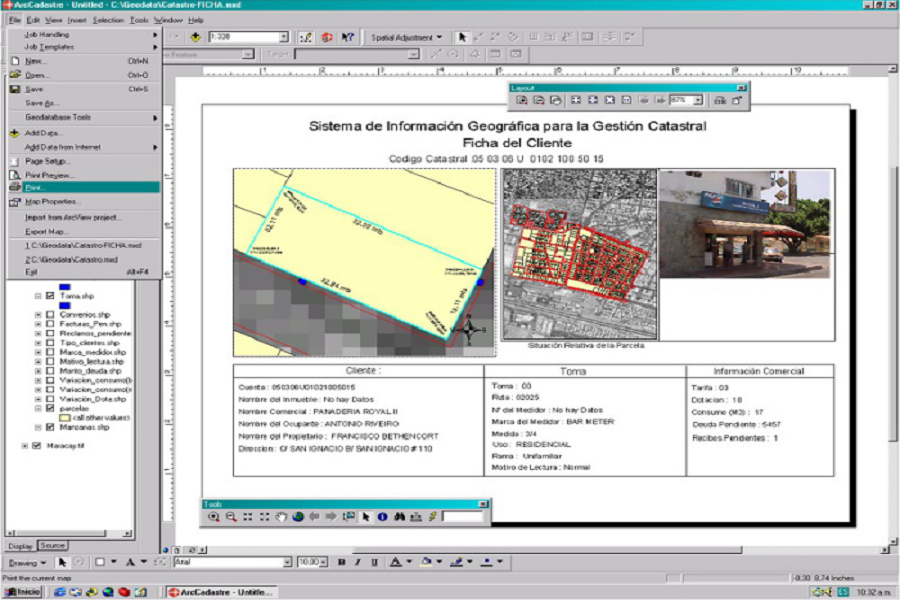900x600 pixels.
Task: Select the Measure tool
Action: (x=416, y=517)
